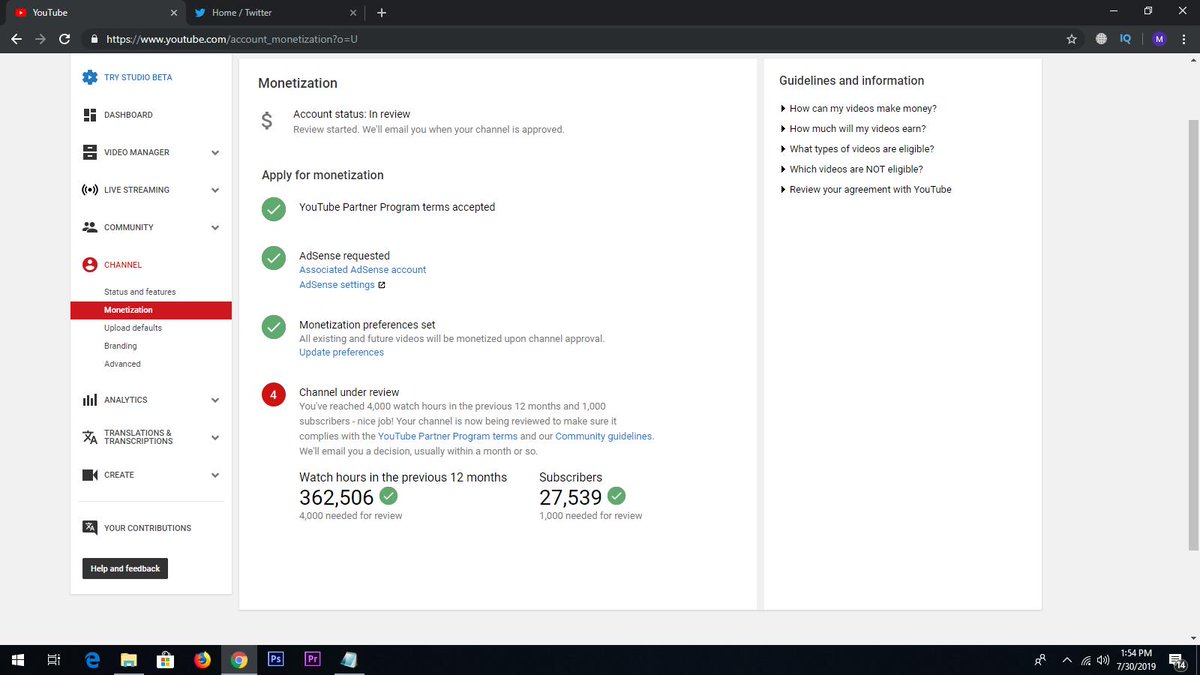
Task: Click the Community people icon
Action: [89, 227]
